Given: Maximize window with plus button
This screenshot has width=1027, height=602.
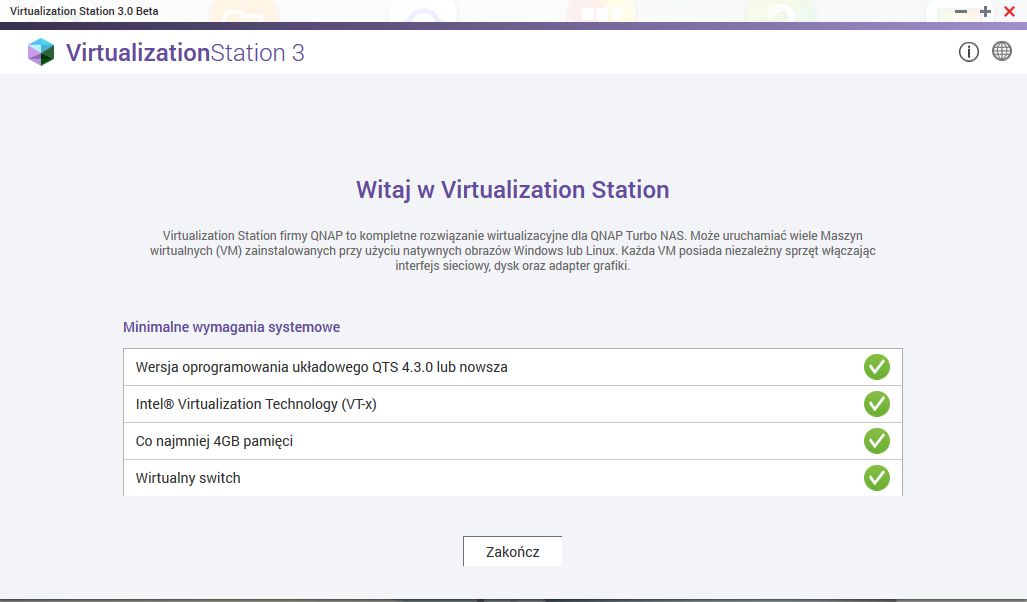Looking at the screenshot, I should [985, 11].
